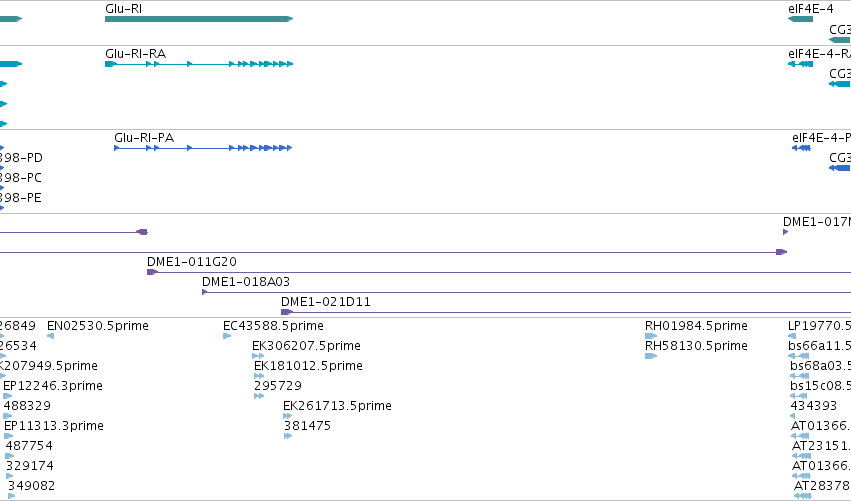Viewport: 851px width, 501px height.
Task: Click the 381475 EST feature
Action: (x=288, y=436)
